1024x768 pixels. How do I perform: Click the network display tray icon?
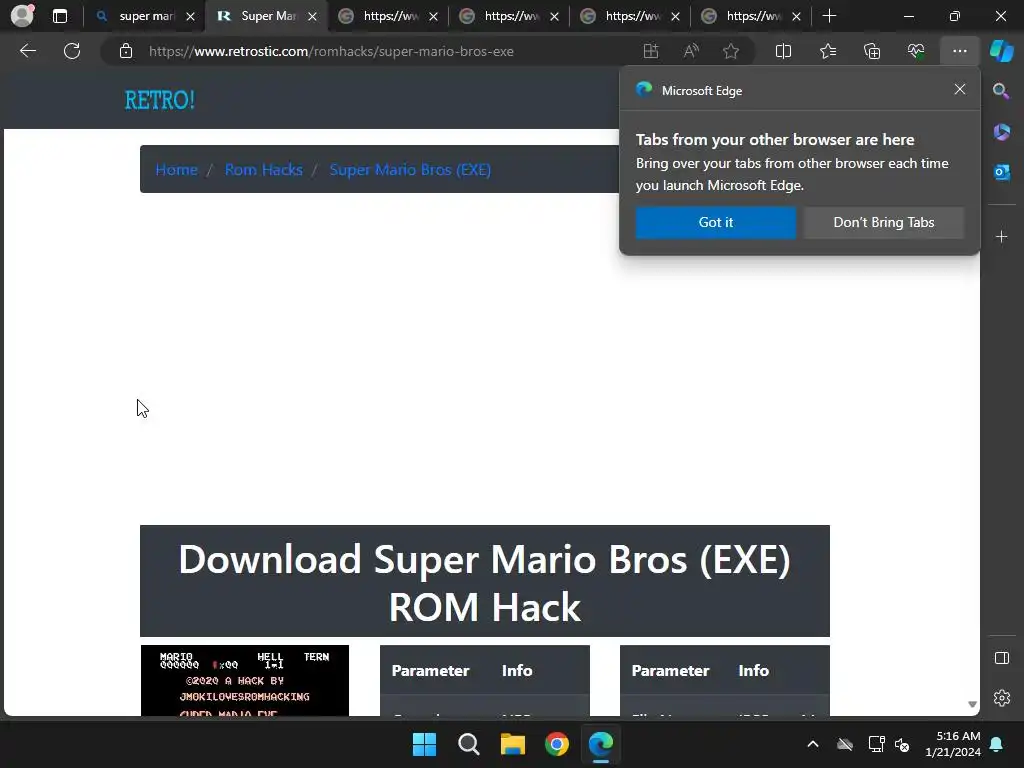tap(876, 744)
